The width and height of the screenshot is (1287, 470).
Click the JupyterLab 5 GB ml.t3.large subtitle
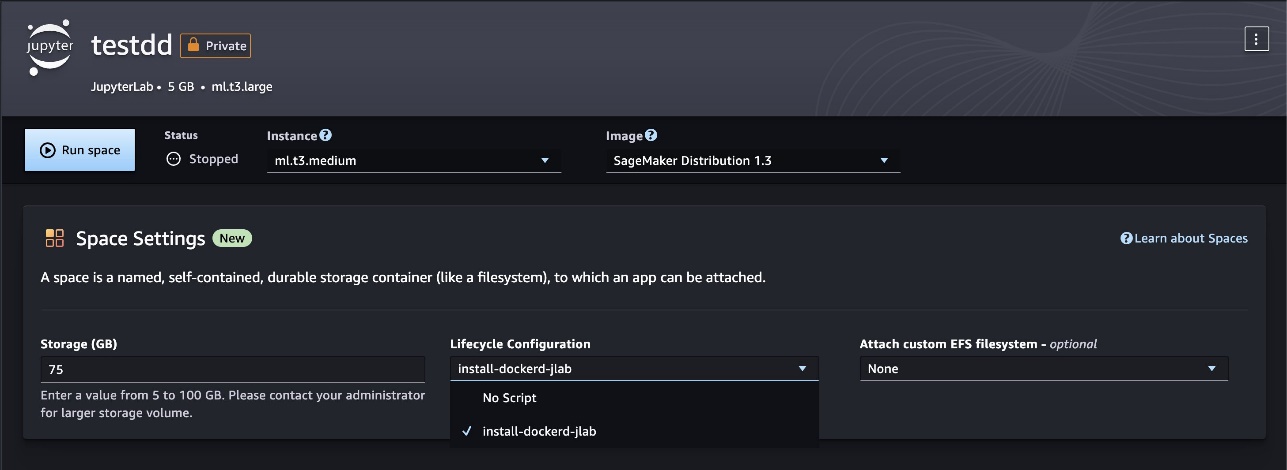click(x=181, y=87)
